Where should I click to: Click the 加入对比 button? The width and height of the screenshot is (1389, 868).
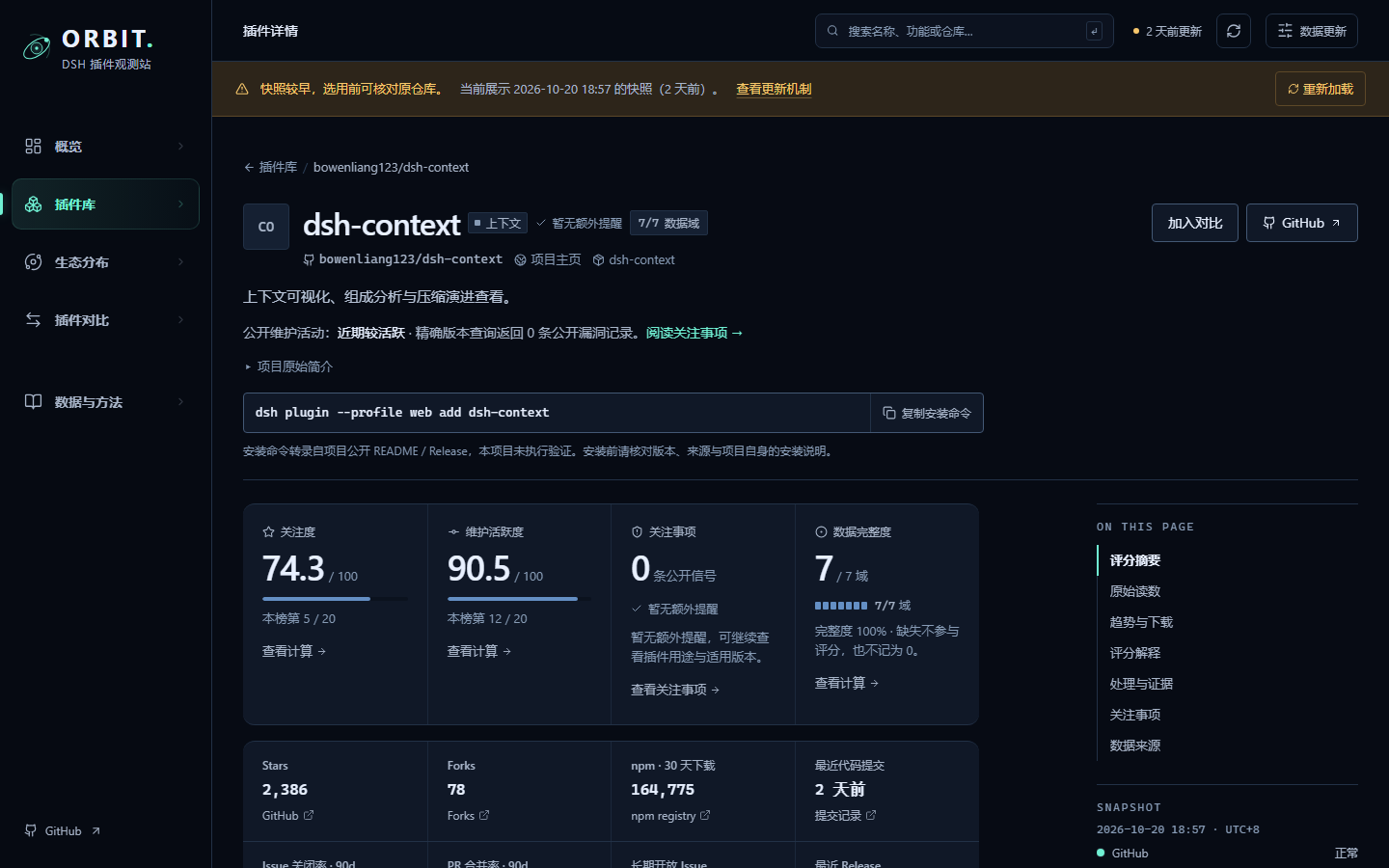(1195, 223)
